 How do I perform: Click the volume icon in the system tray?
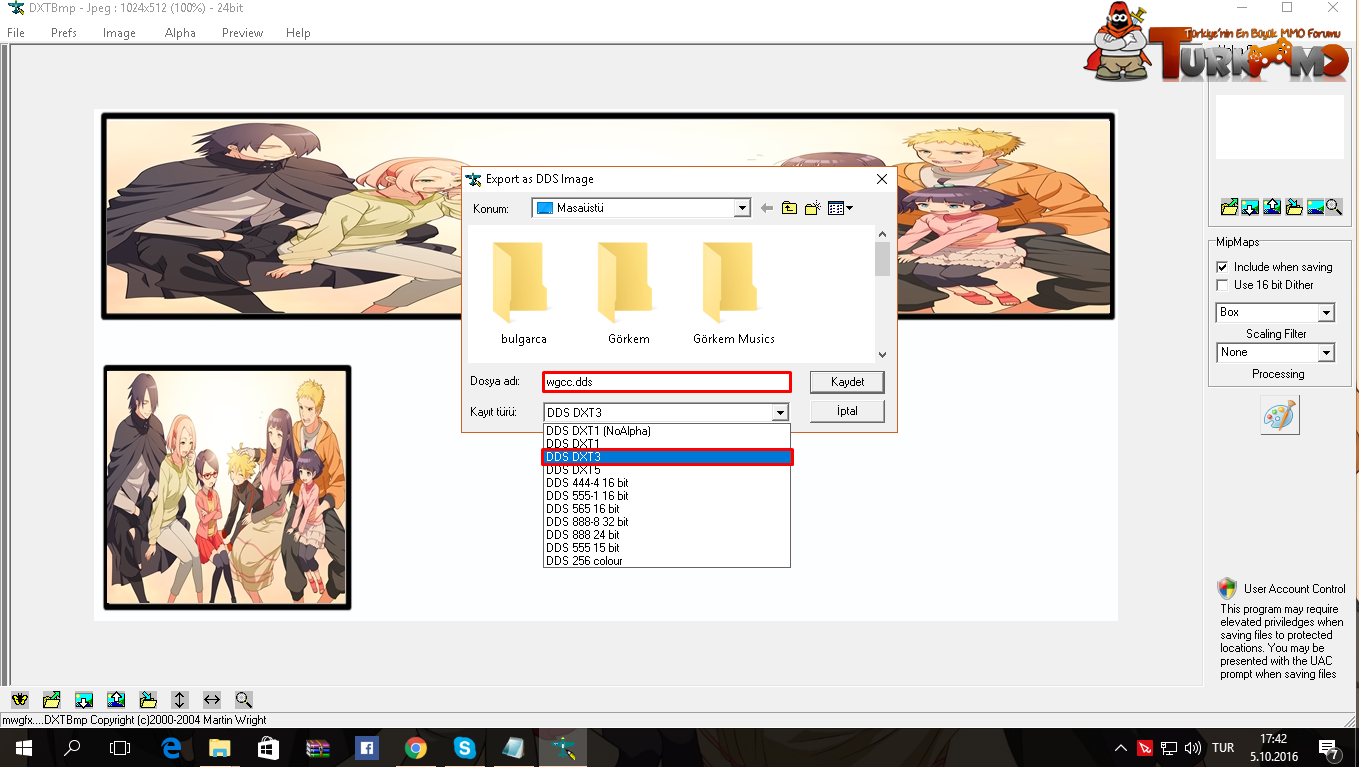click(1192, 748)
